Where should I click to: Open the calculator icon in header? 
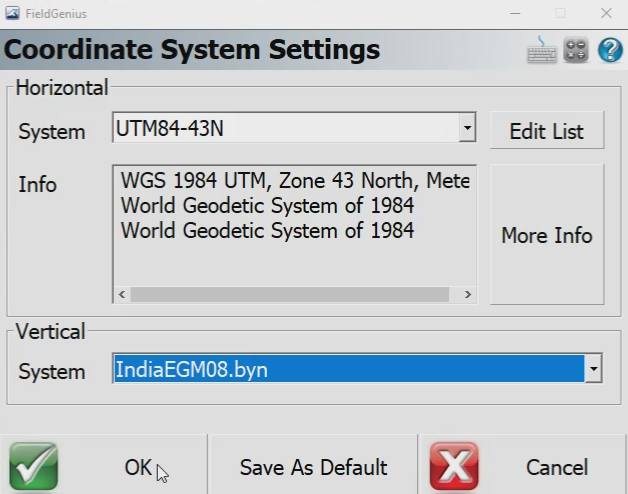click(576, 50)
